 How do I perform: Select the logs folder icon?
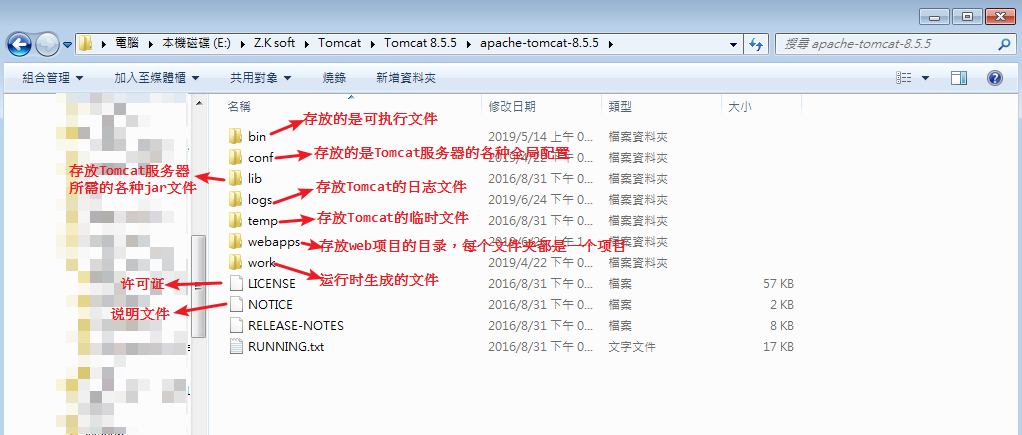[235, 199]
